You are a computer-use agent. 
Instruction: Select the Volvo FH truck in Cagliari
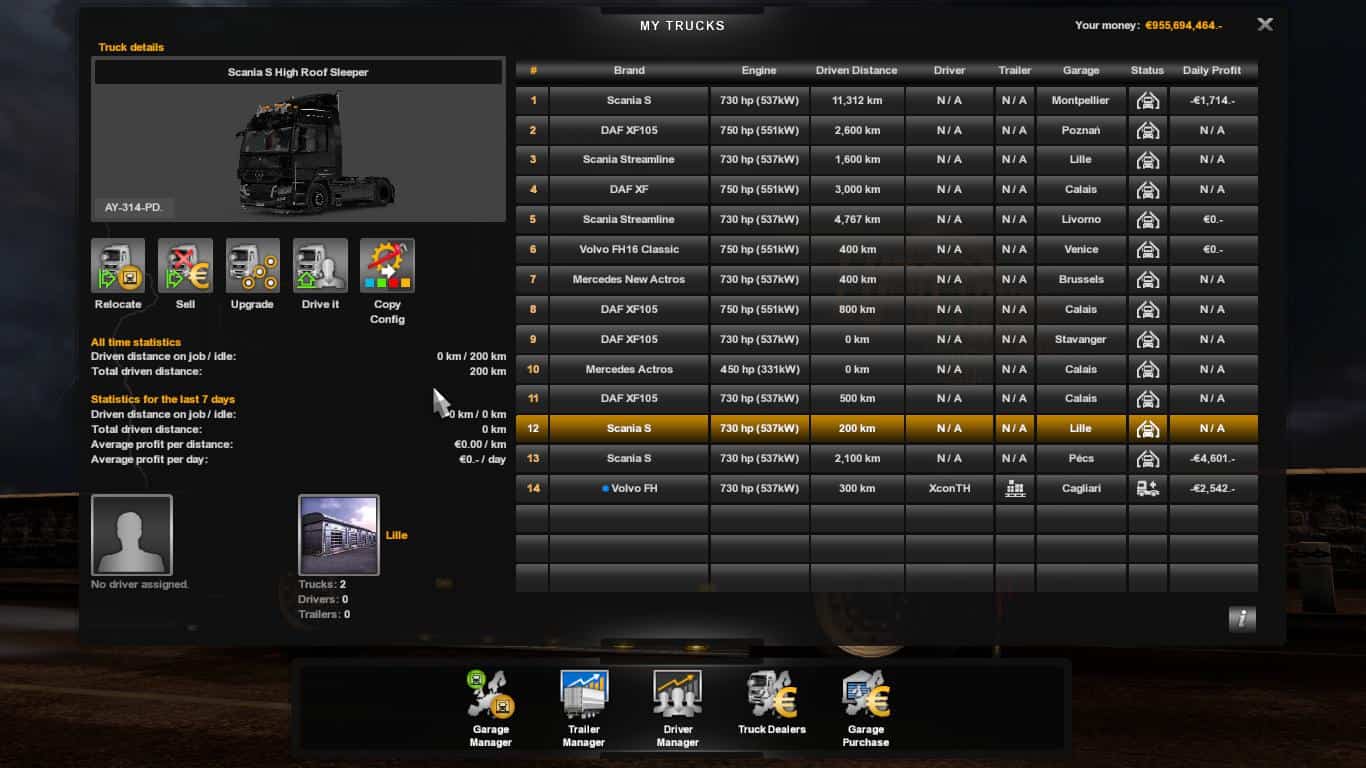(x=629, y=489)
